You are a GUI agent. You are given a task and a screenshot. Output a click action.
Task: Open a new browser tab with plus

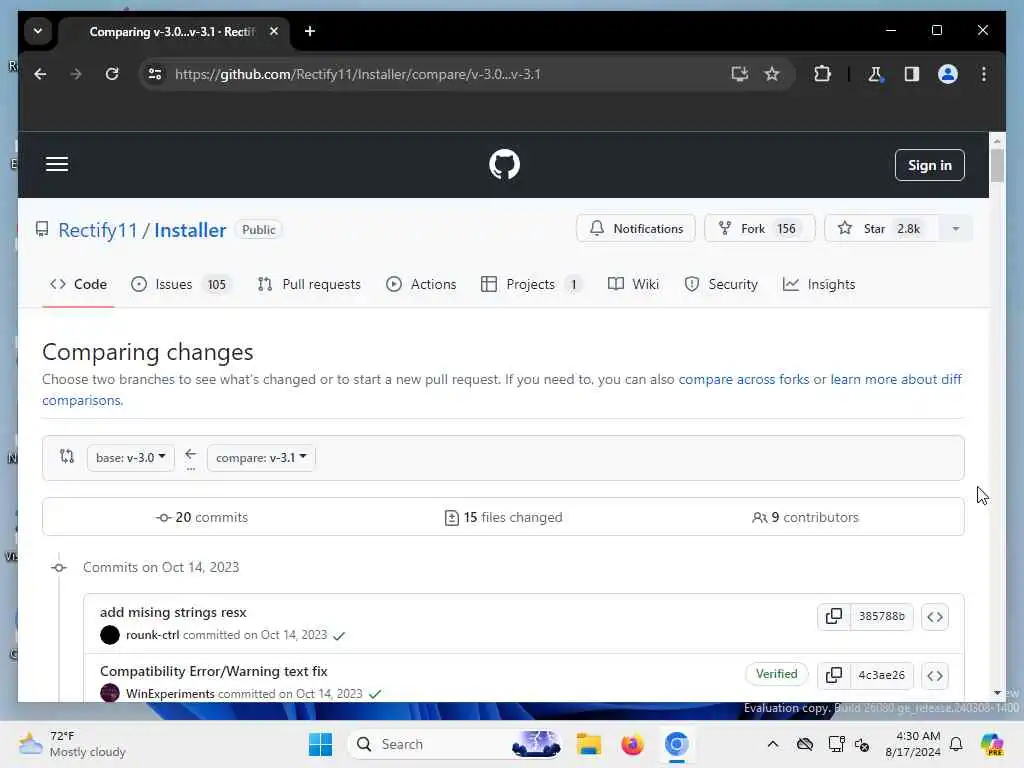[310, 31]
